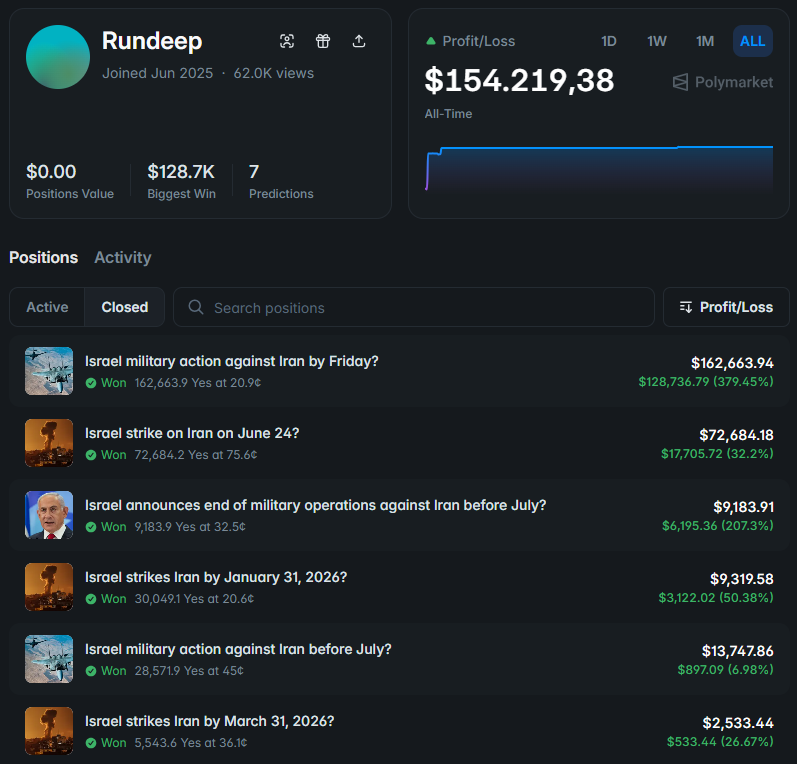This screenshot has height=764, width=797.
Task: Open 'Israel strikes Iran by January 31, 2026?'
Action: (x=216, y=577)
